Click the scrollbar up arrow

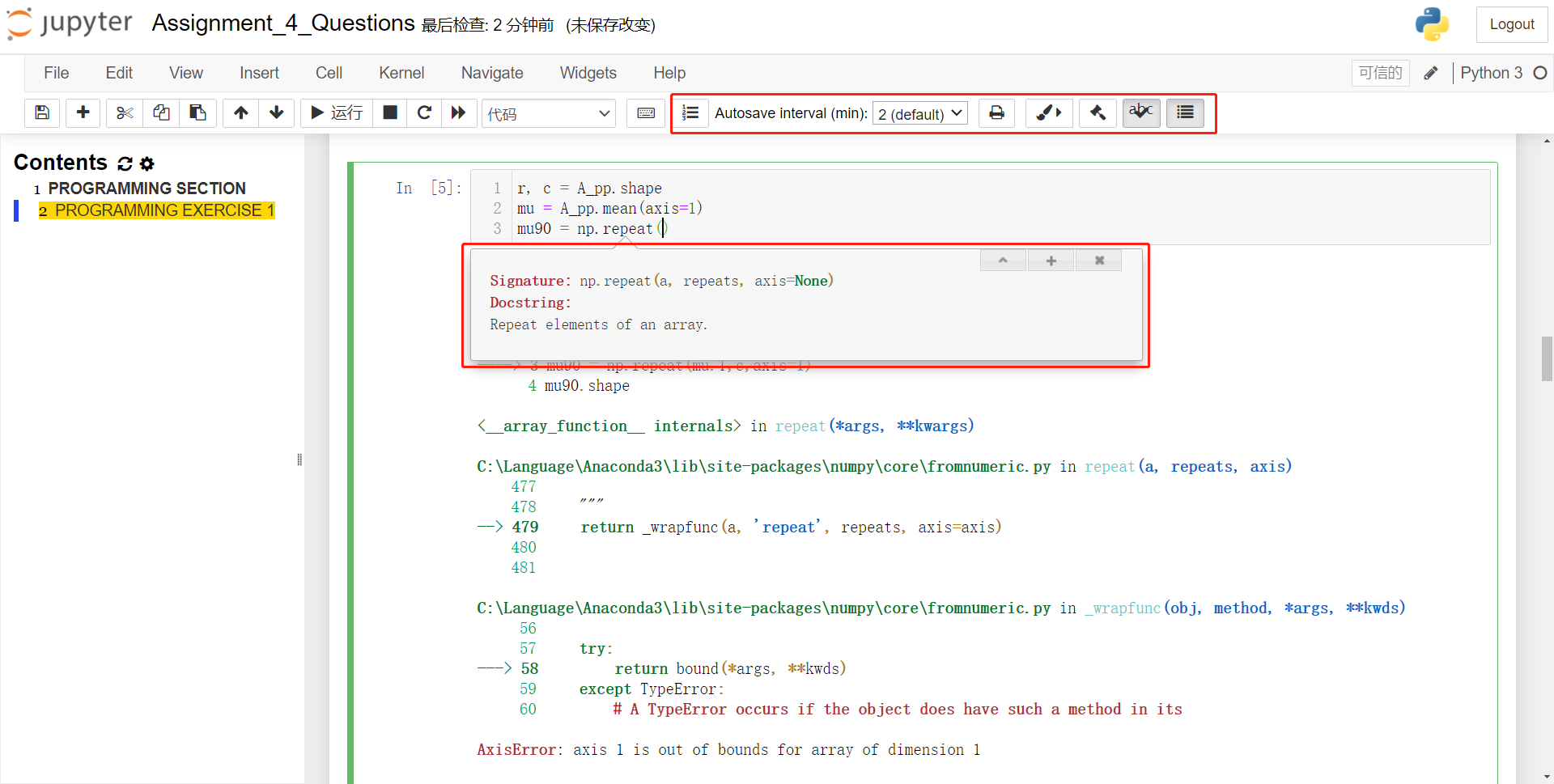pos(1547,141)
